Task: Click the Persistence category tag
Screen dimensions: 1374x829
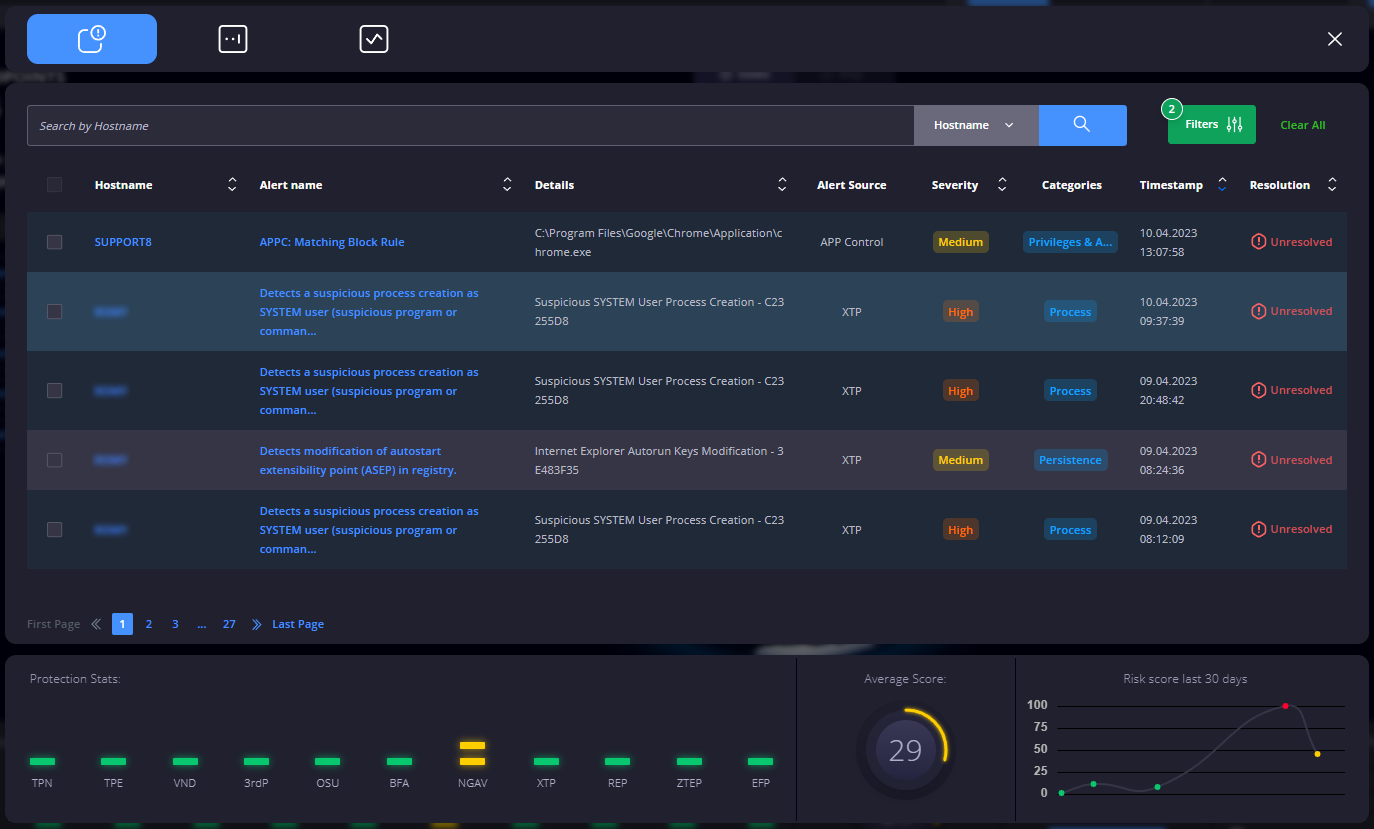Action: (1070, 460)
